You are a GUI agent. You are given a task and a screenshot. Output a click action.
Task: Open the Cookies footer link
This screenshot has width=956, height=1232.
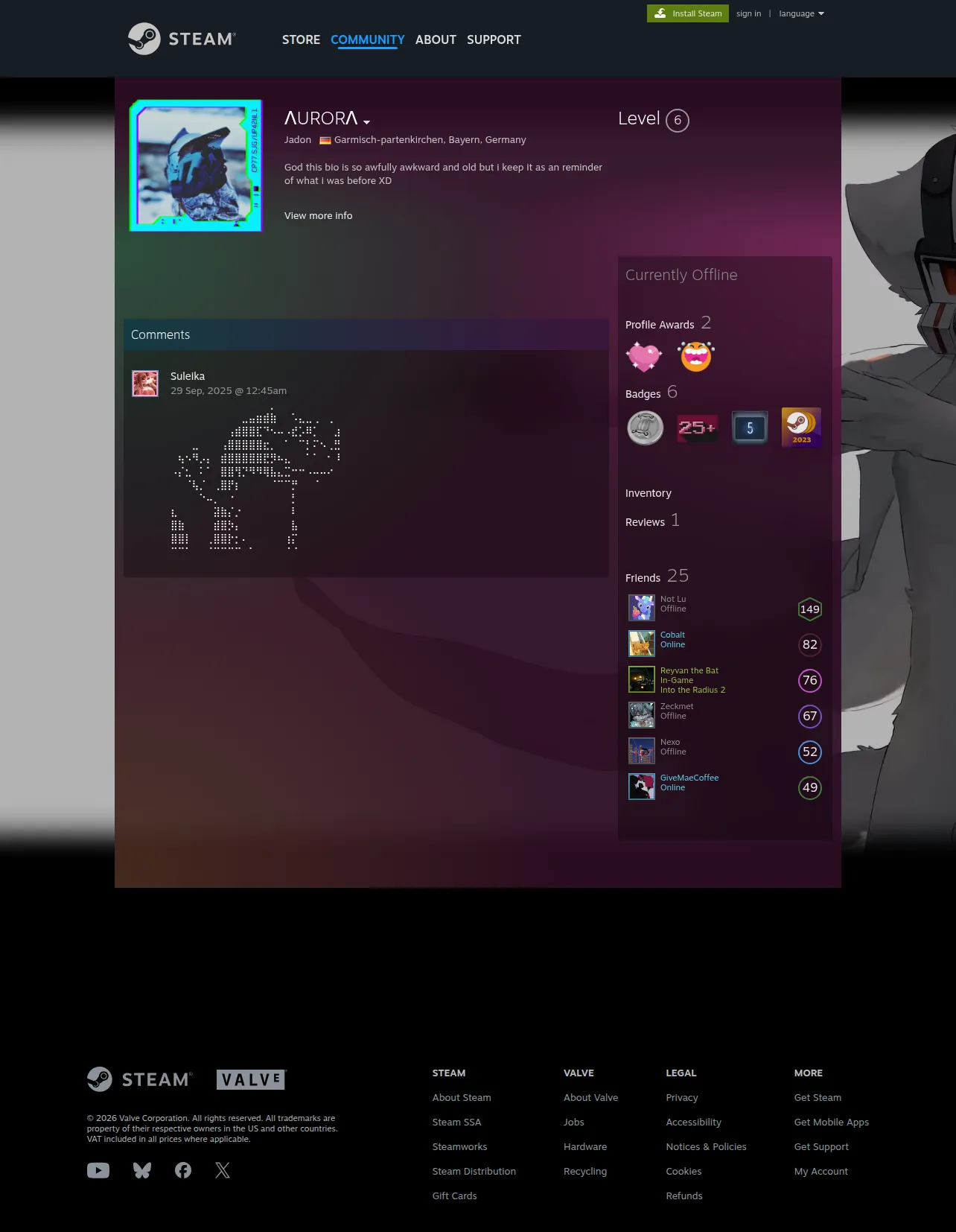click(683, 1171)
